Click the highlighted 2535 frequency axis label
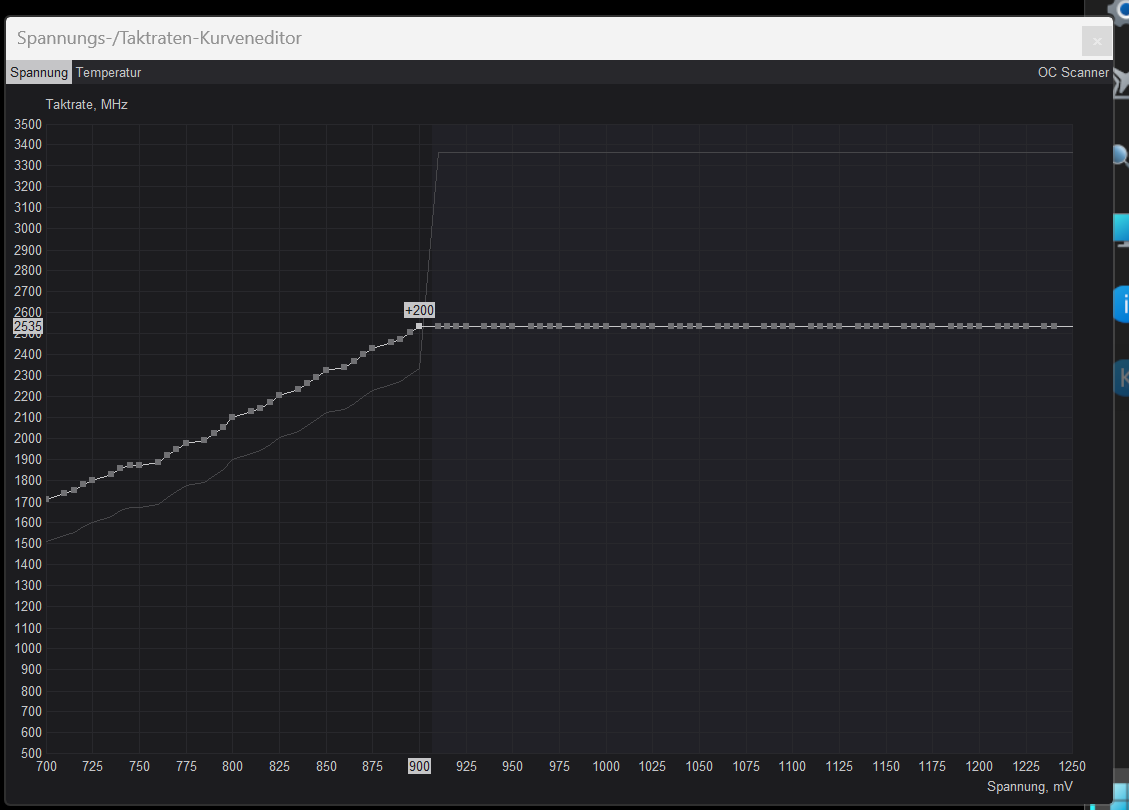The image size is (1129, 810). (27, 326)
